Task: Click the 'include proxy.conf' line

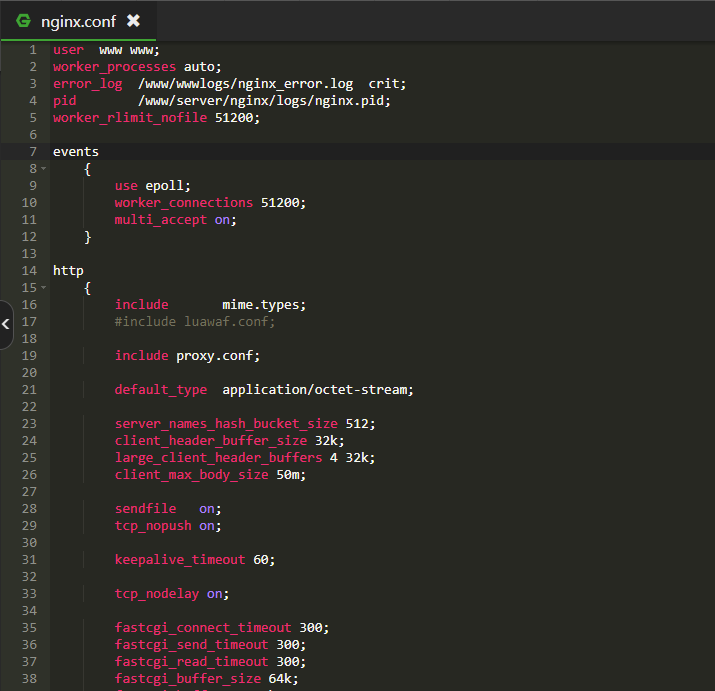Action: (x=187, y=356)
